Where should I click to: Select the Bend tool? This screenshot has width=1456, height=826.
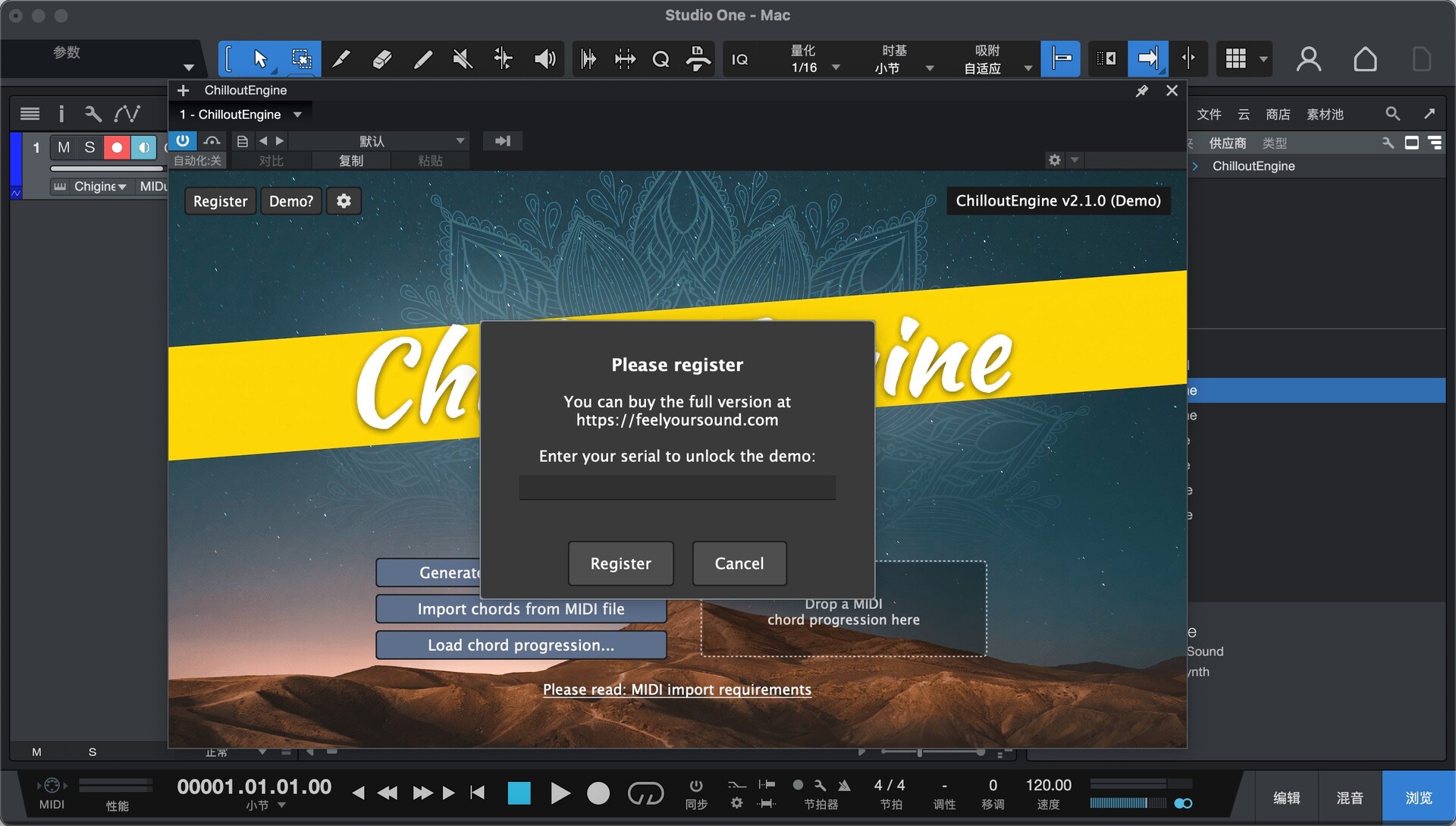pos(503,58)
